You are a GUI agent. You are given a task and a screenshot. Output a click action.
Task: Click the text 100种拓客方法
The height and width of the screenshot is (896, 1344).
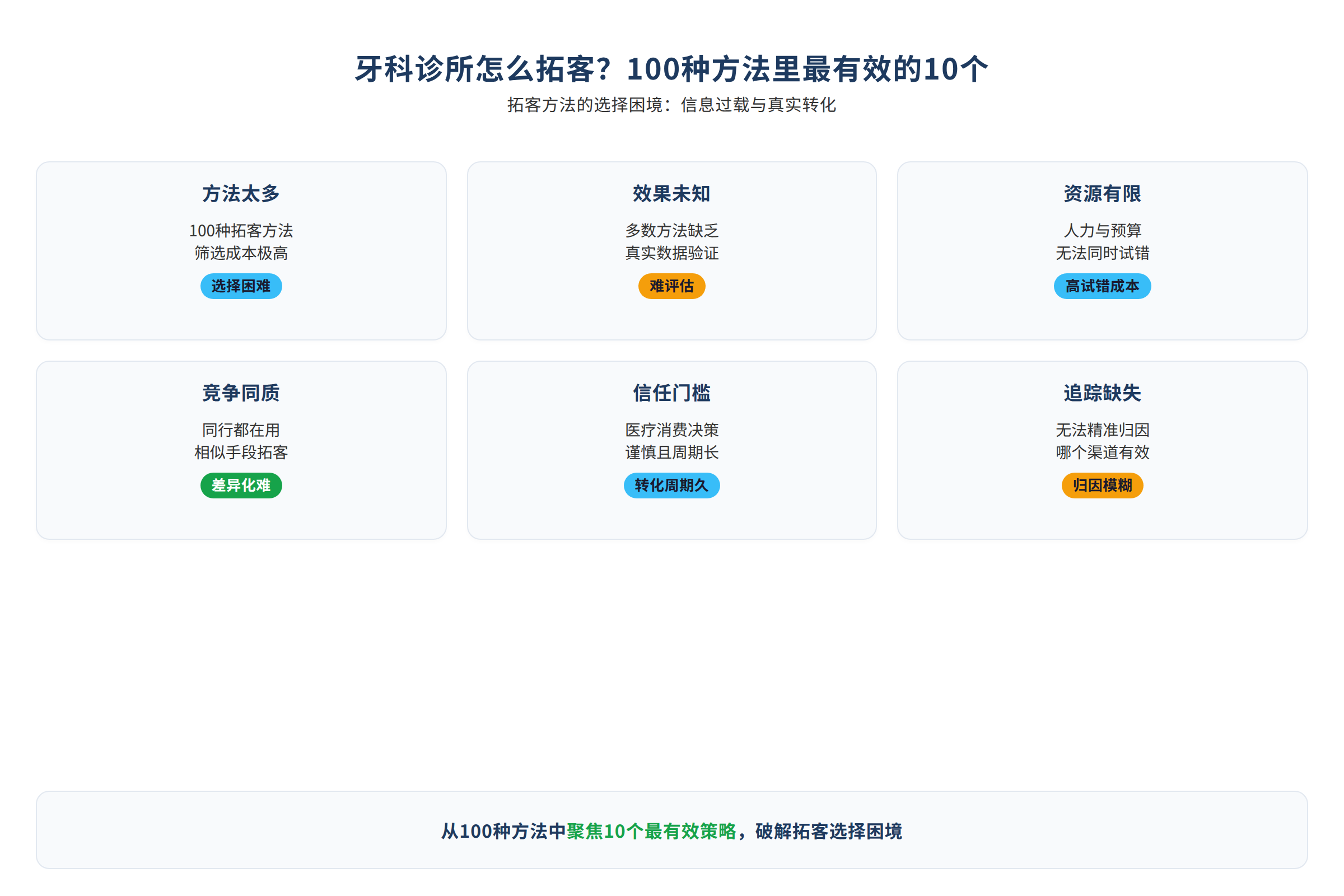click(x=241, y=231)
